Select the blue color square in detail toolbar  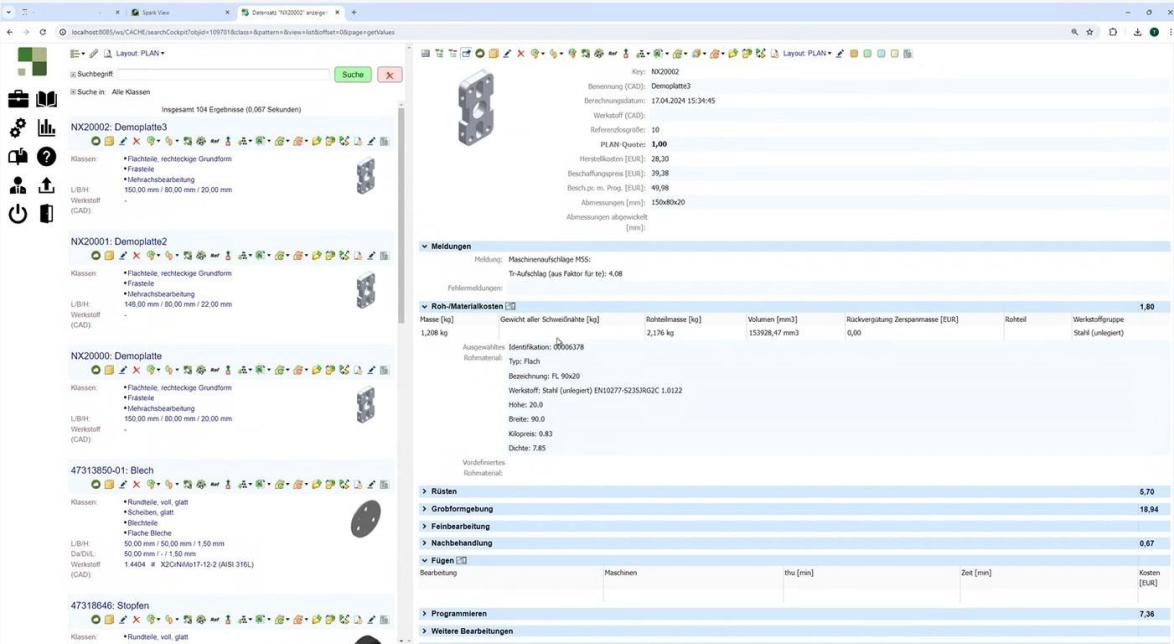(880, 53)
